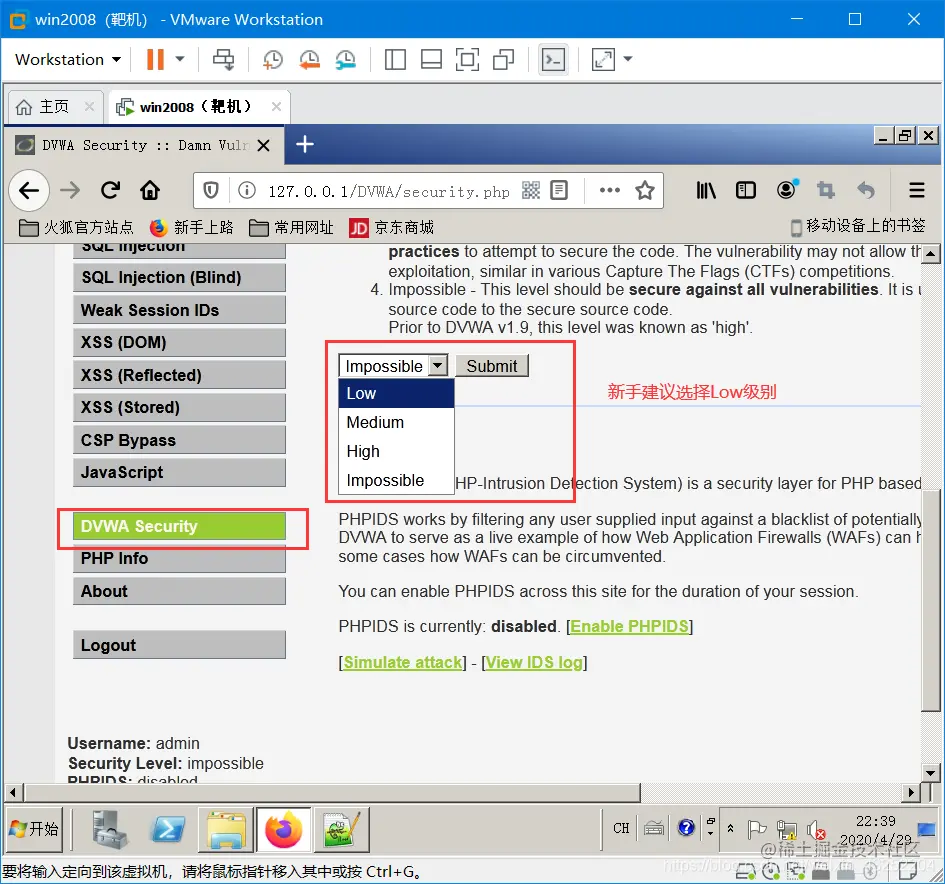The height and width of the screenshot is (884, 945).
Task: Open SQL Injection (Blind) page
Action: [179, 277]
